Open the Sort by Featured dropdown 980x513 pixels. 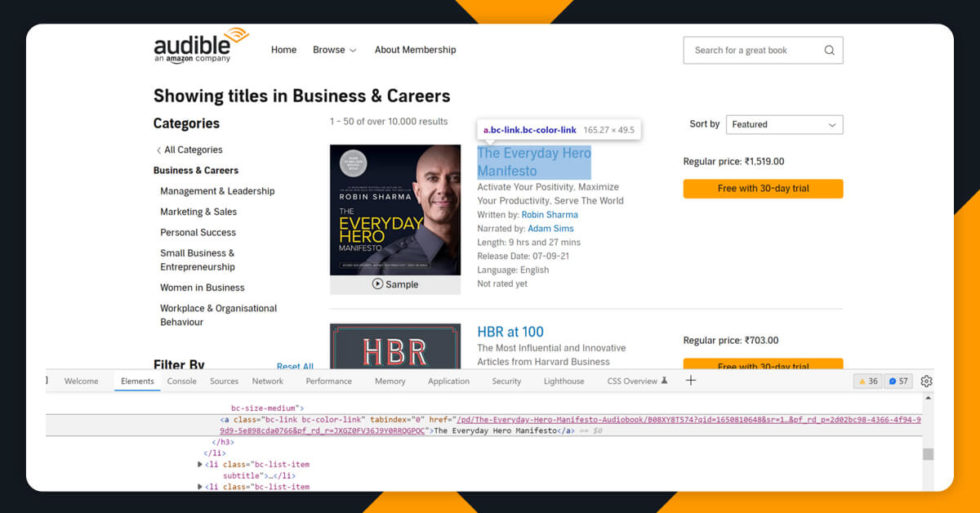tap(784, 124)
